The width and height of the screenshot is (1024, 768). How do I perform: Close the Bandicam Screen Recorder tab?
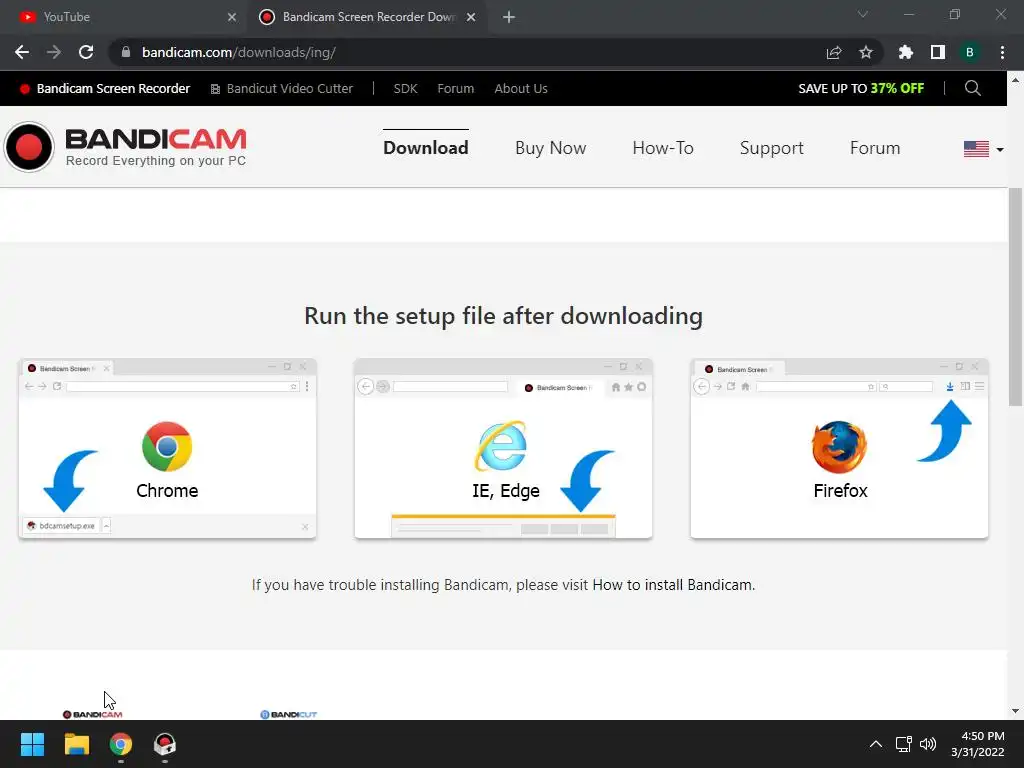pos(471,17)
